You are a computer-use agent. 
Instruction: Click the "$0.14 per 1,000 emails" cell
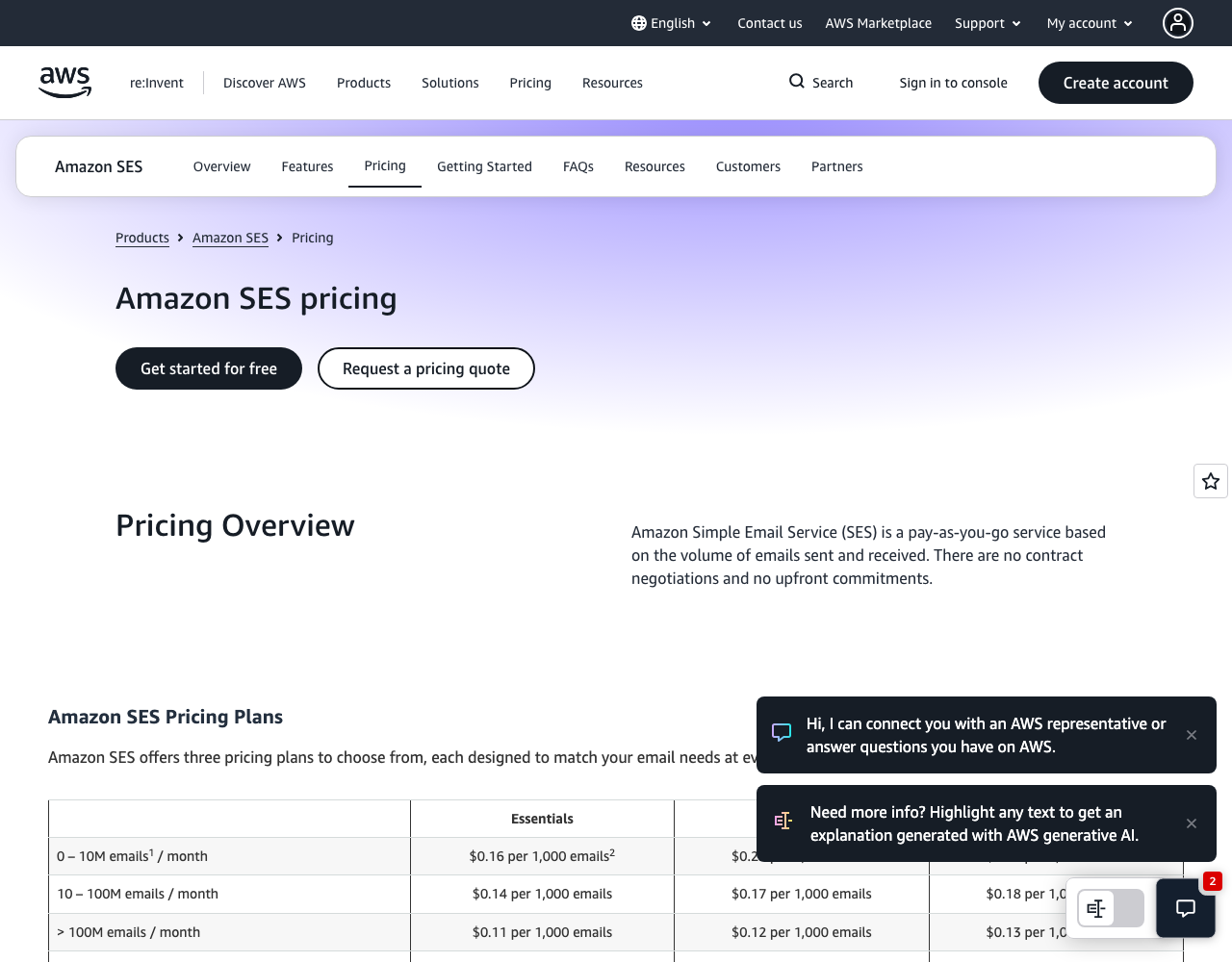(542, 894)
